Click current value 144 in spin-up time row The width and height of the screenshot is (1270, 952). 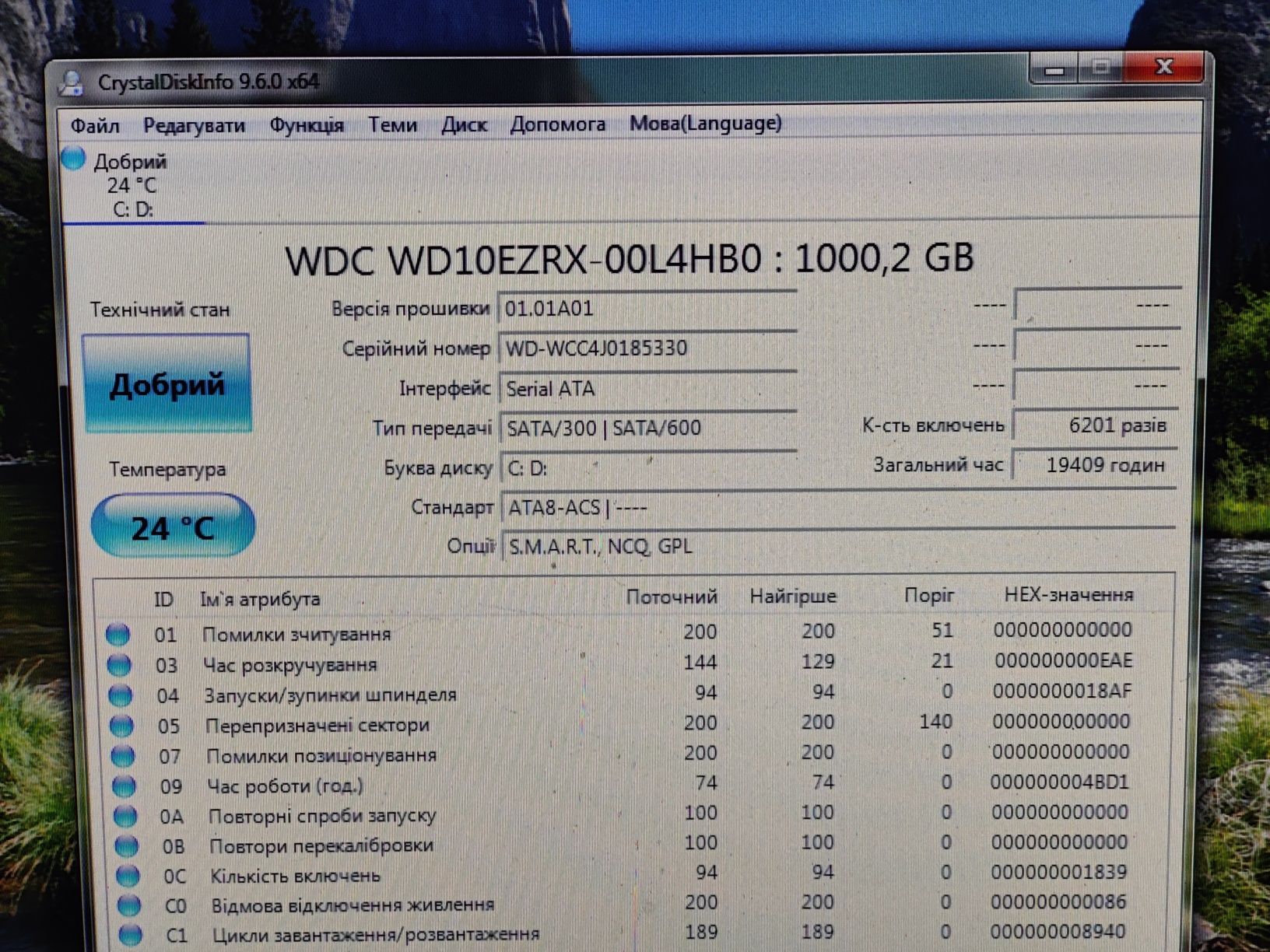pos(700,663)
